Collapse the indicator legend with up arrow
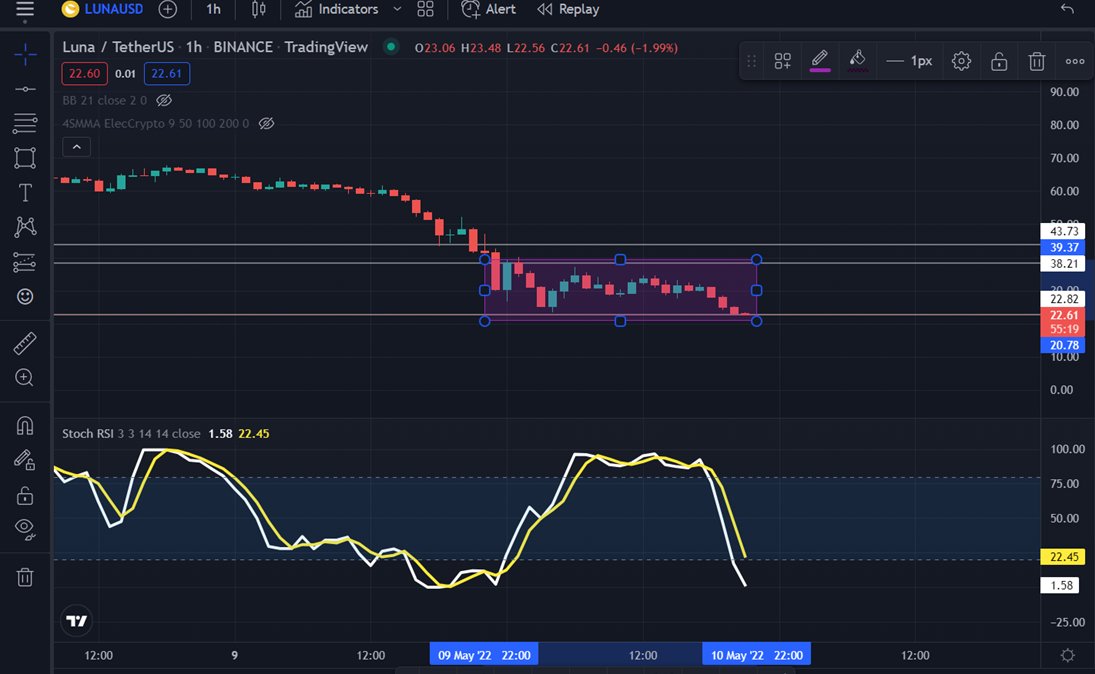Screen dimensions: 1095x674 click(76, 146)
